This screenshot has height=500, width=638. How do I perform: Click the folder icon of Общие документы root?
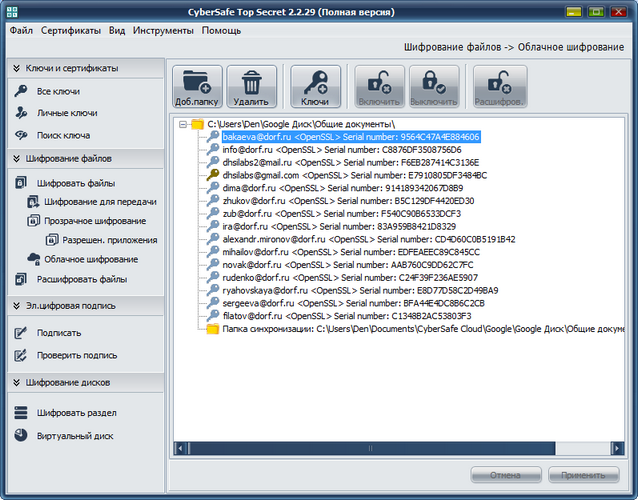click(197, 124)
